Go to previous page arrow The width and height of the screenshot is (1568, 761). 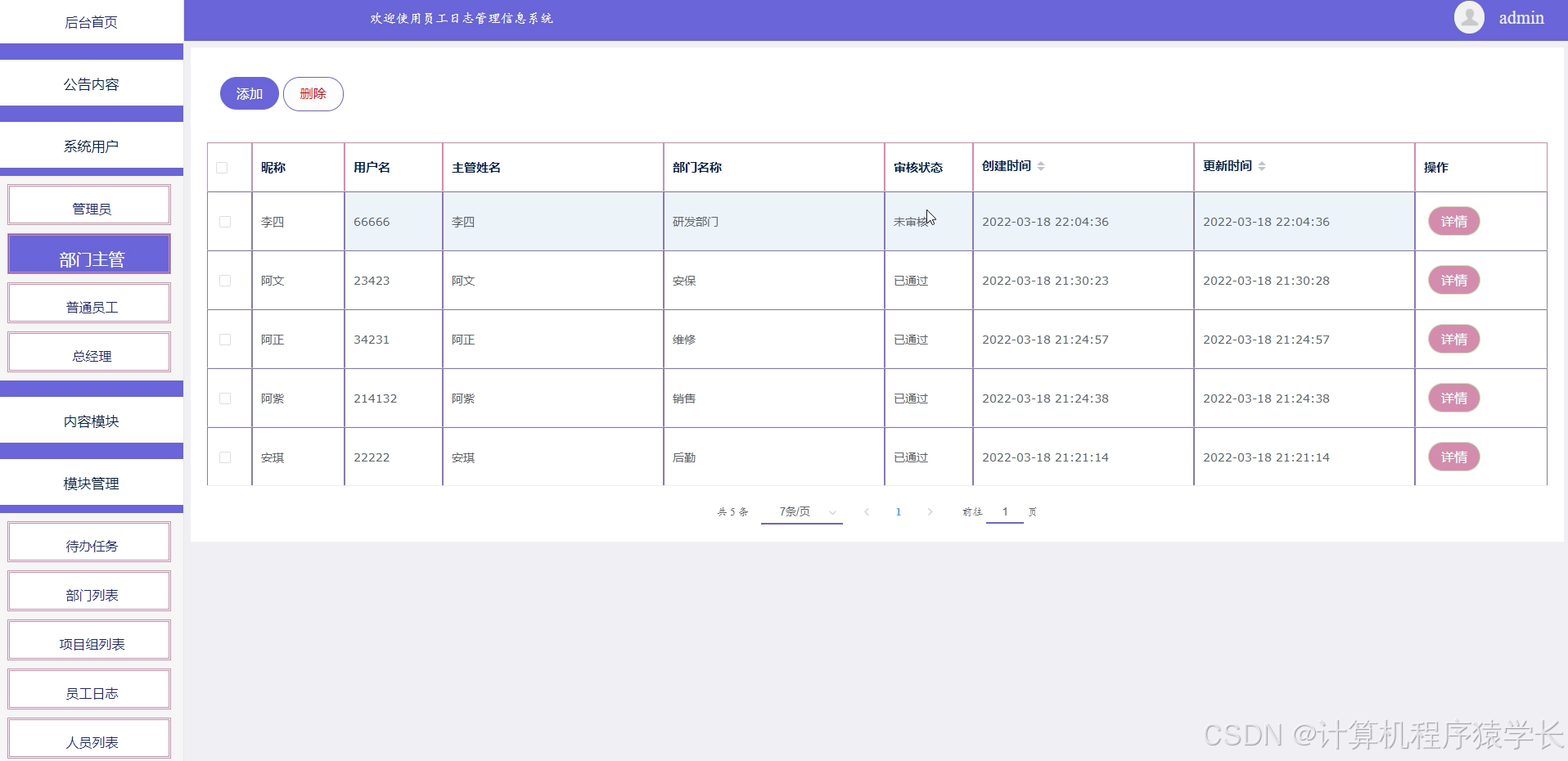click(867, 512)
